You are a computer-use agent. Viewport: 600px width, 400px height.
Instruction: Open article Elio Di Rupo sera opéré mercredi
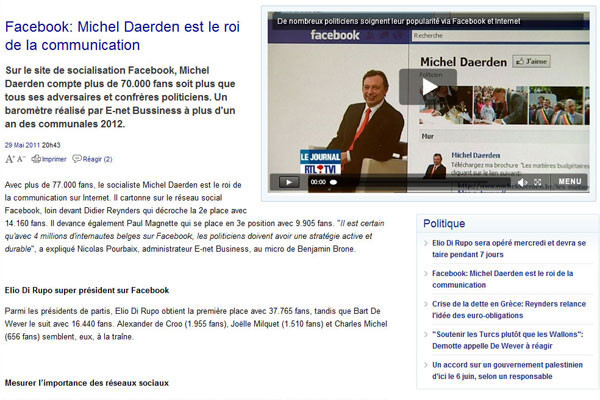click(x=509, y=248)
